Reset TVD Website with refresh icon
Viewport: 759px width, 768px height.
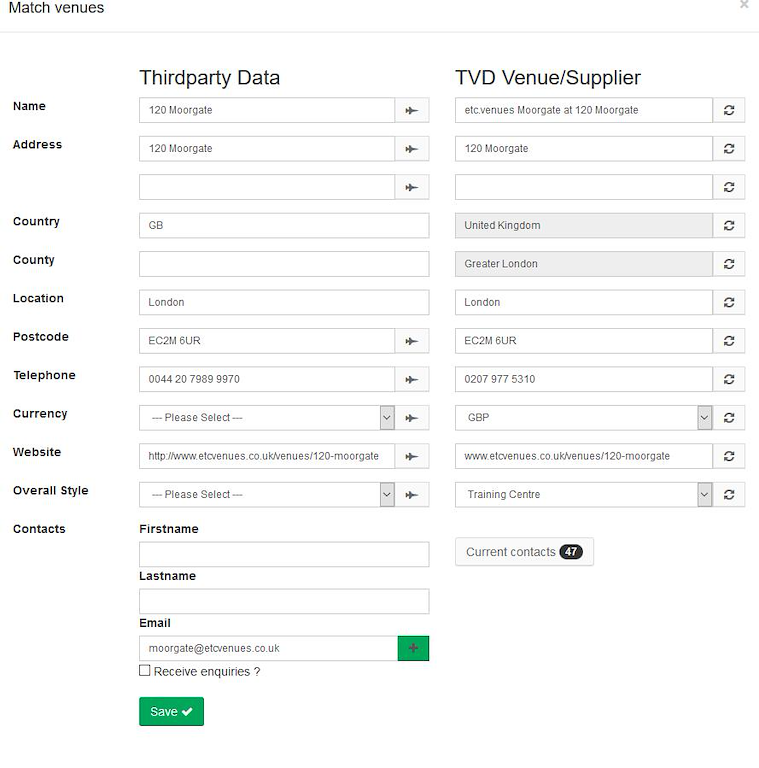(729, 456)
